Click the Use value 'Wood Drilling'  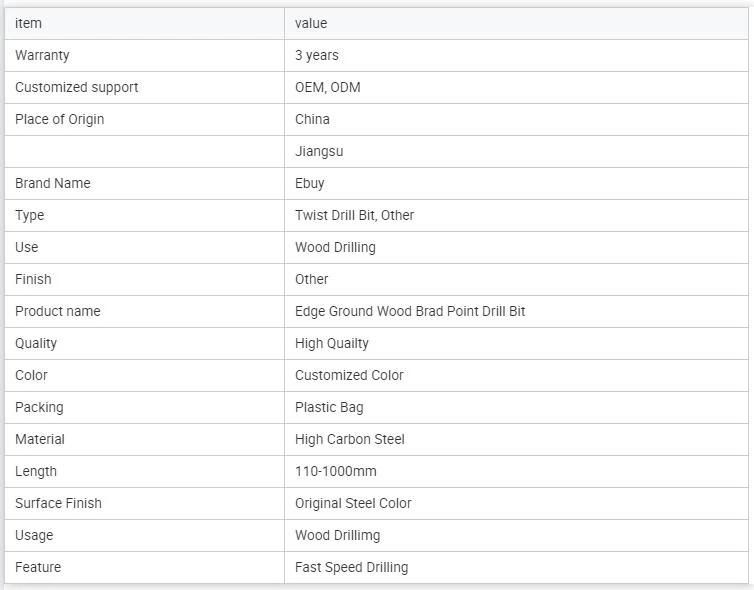click(335, 247)
